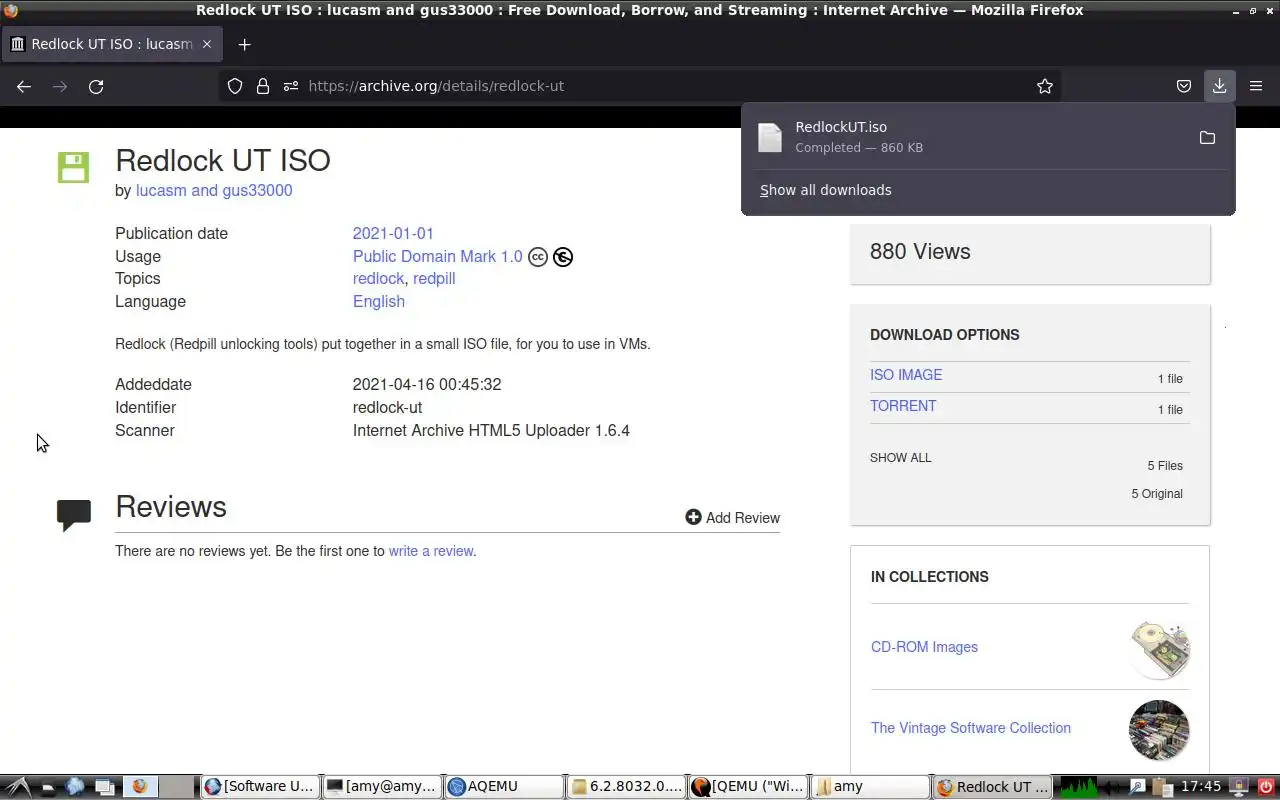The height and width of the screenshot is (800, 1280).
Task: Open the tracking protection shield
Action: [x=235, y=86]
